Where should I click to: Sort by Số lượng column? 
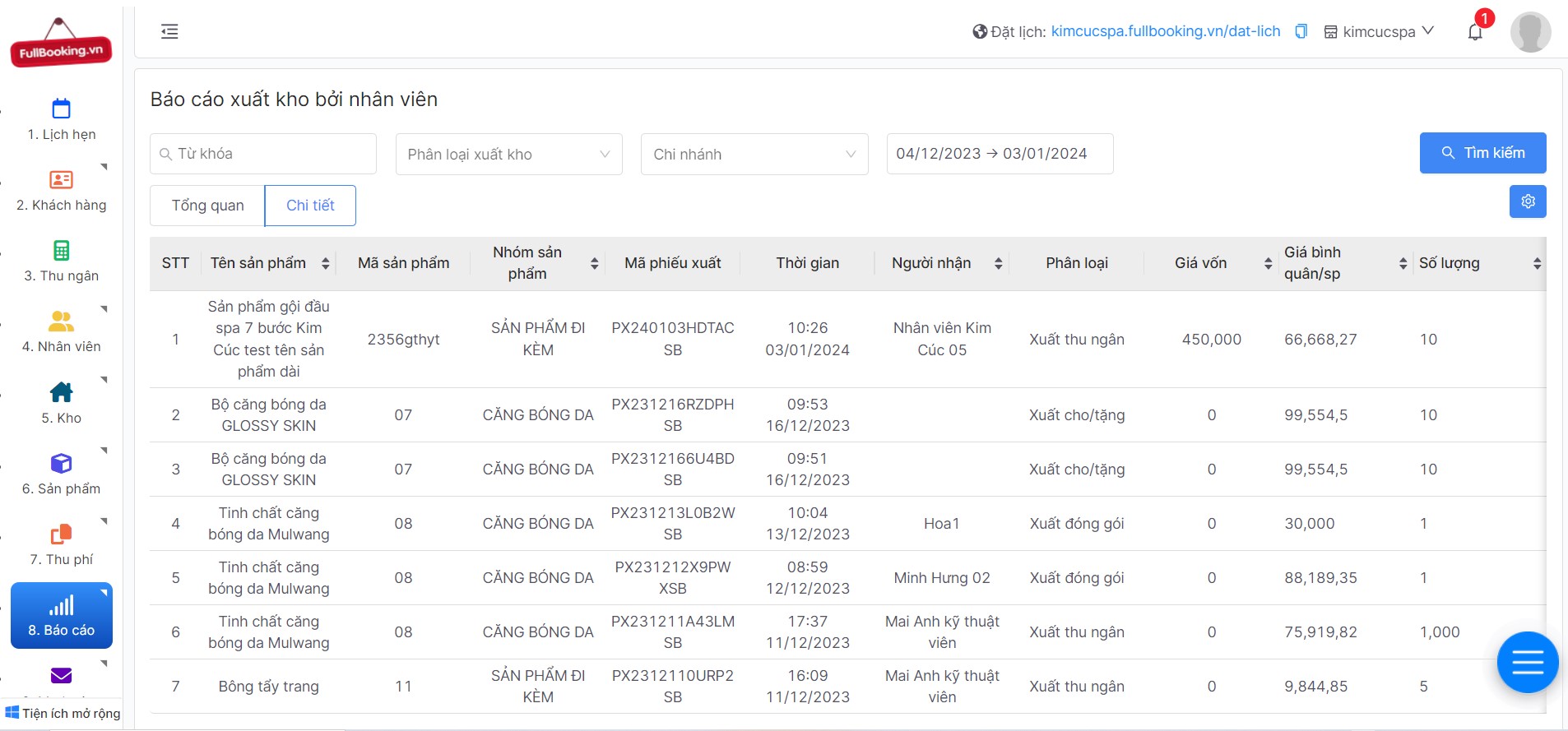click(1537, 263)
